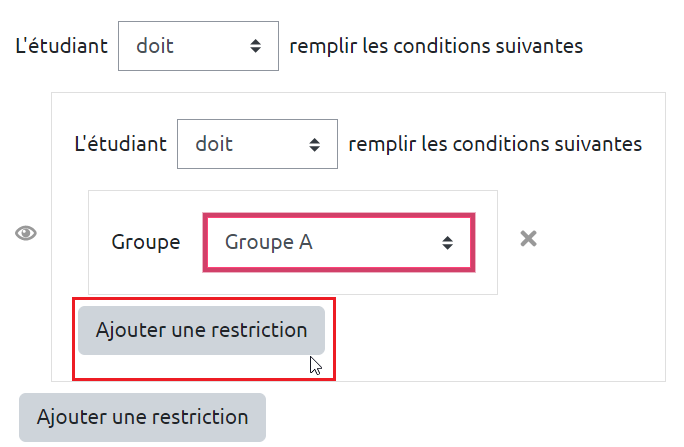
Task: Select the "doit" text in the top selector
Action: click(x=155, y=46)
